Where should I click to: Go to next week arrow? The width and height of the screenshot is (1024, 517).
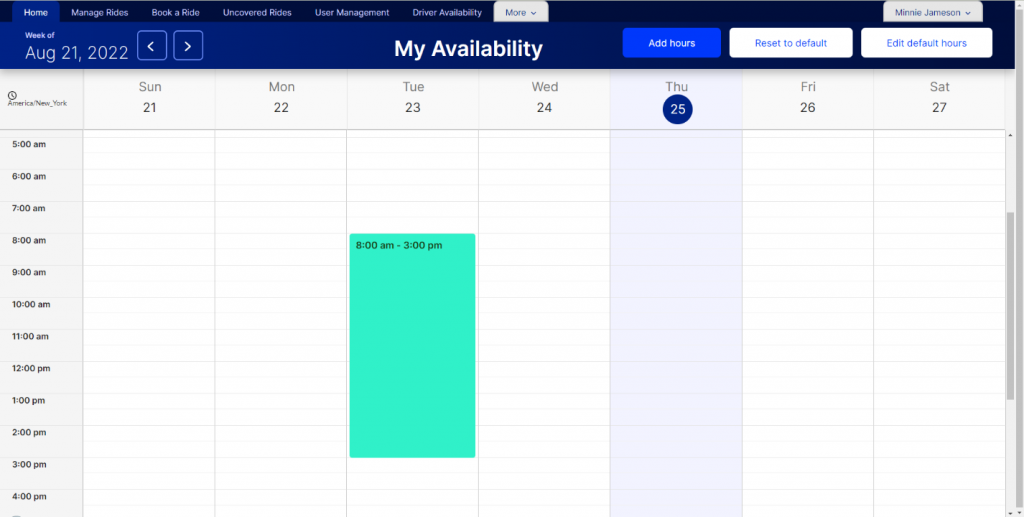pos(188,45)
